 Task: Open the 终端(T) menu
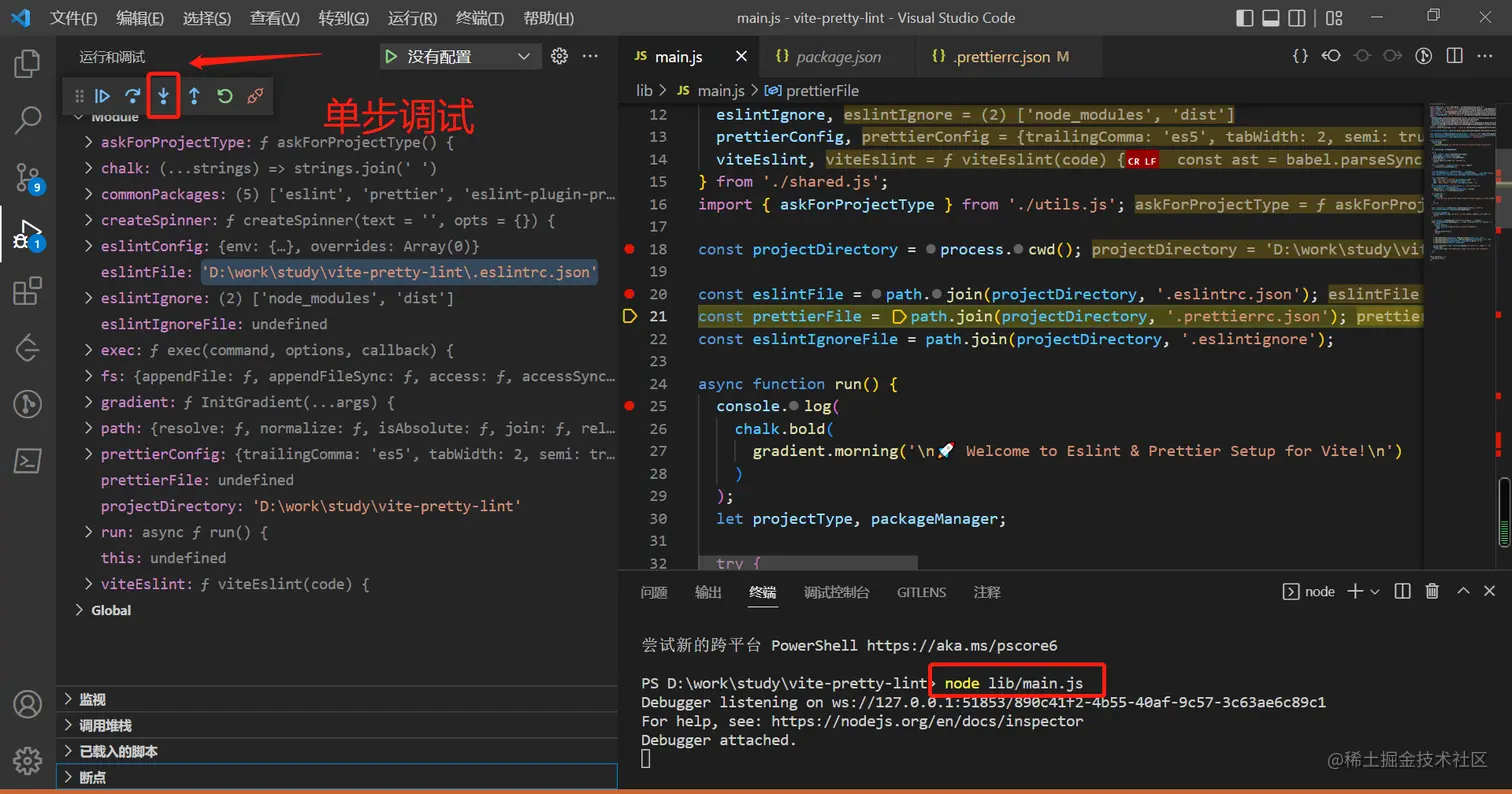click(x=479, y=18)
